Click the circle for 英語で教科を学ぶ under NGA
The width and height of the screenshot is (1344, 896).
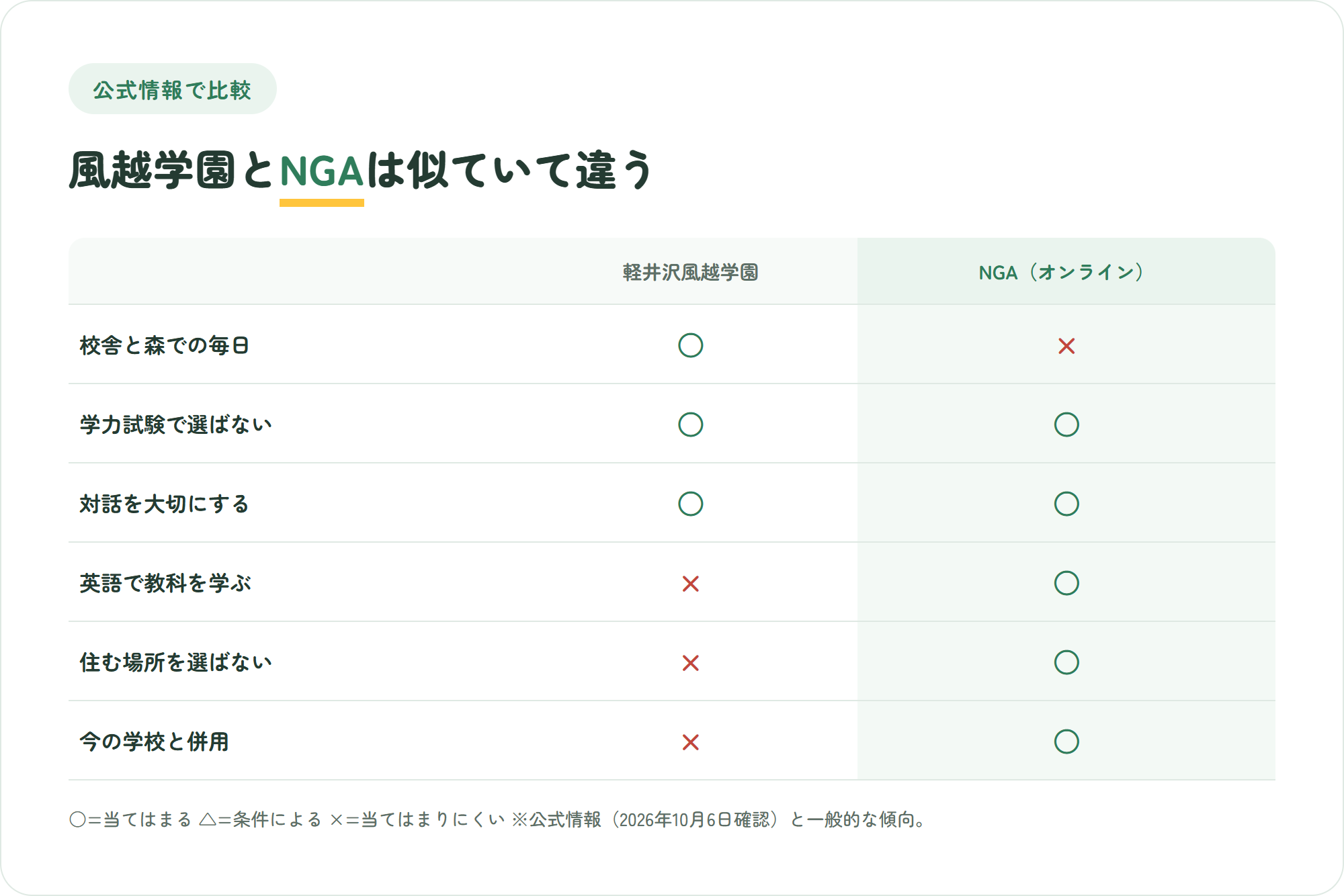pos(1066,583)
